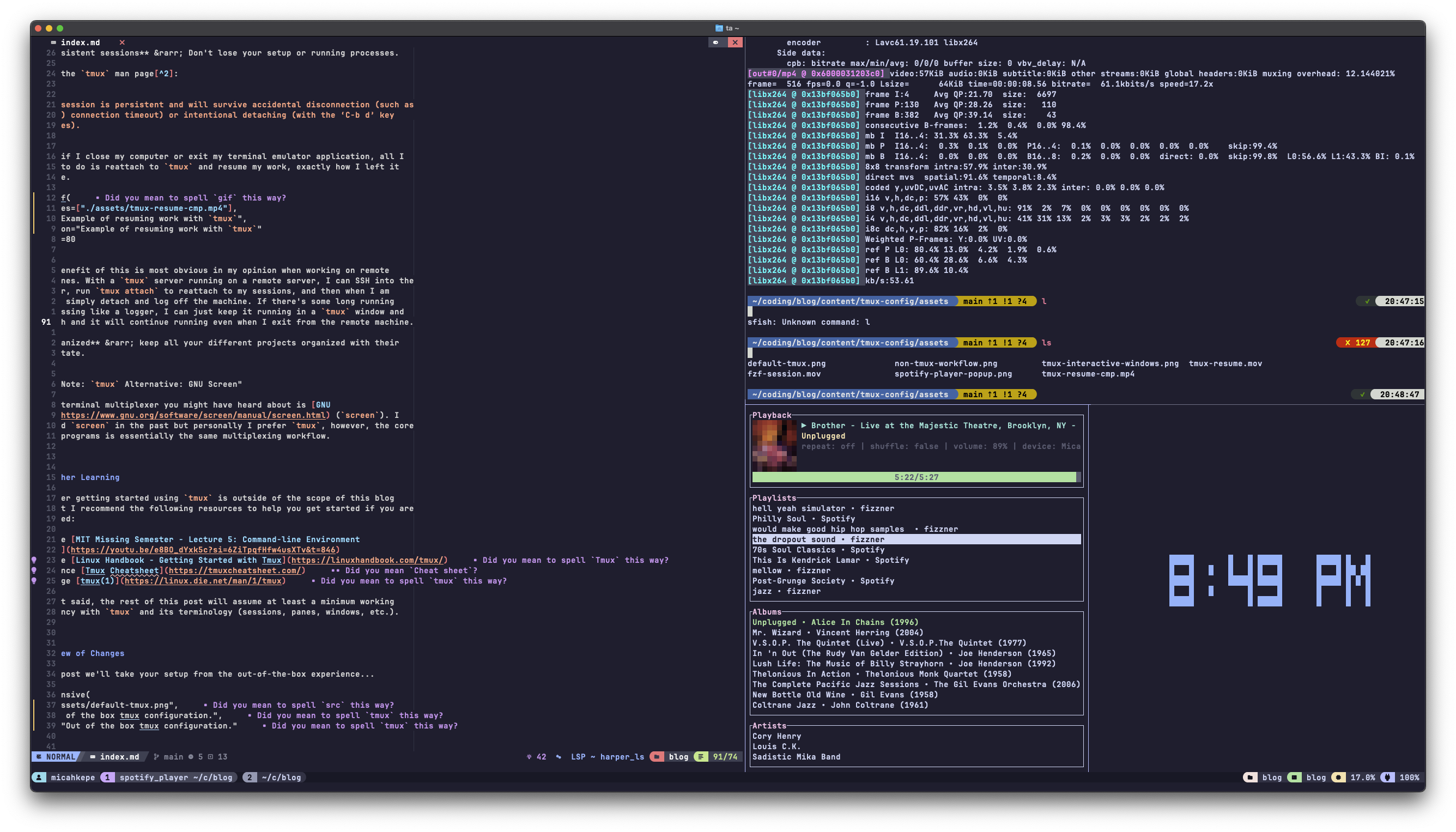The height and width of the screenshot is (832, 1456).
Task: Open album Lush Life by Joe Henderson
Action: coord(903,664)
